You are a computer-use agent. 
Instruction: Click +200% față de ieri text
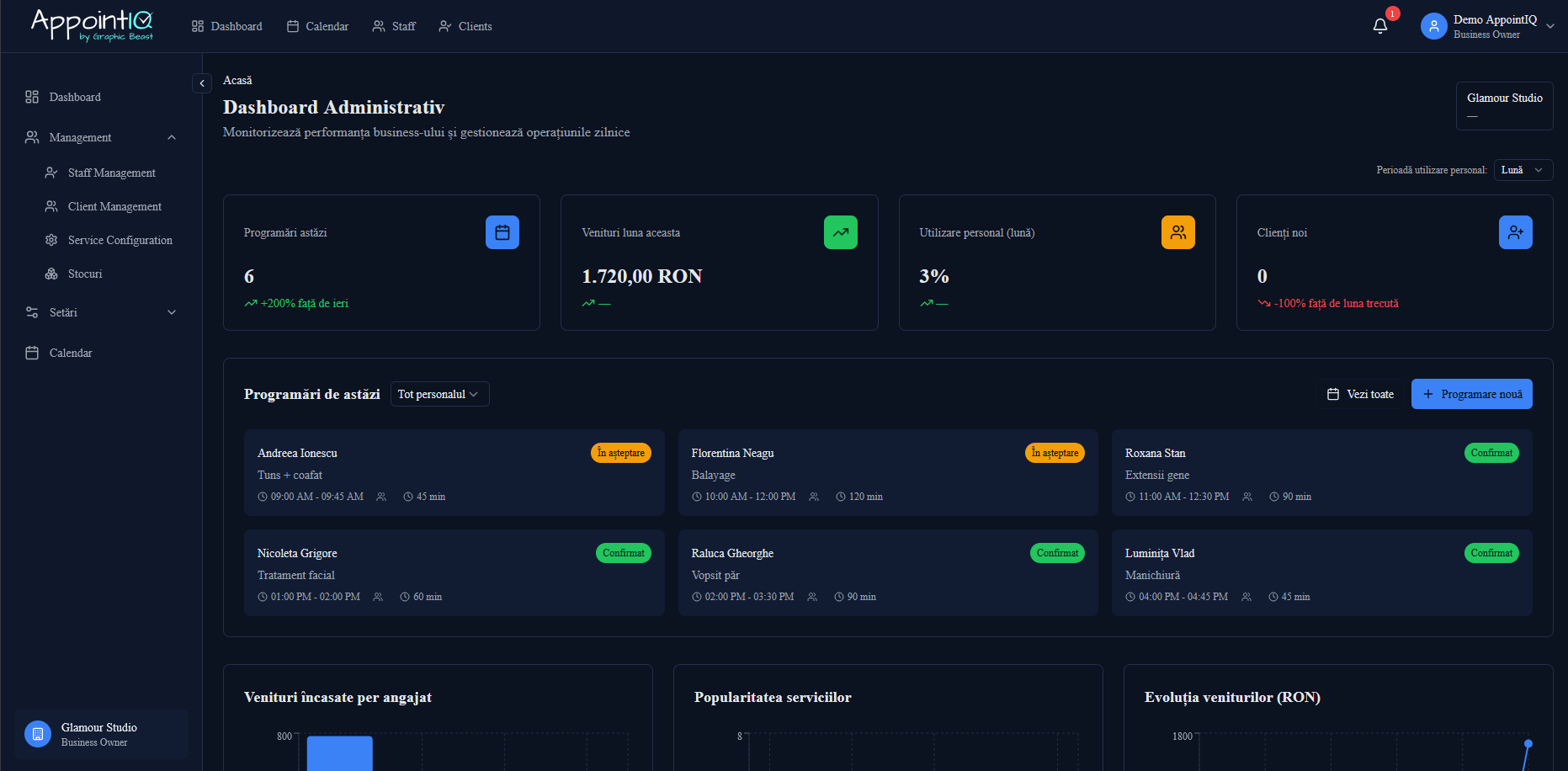tap(305, 303)
